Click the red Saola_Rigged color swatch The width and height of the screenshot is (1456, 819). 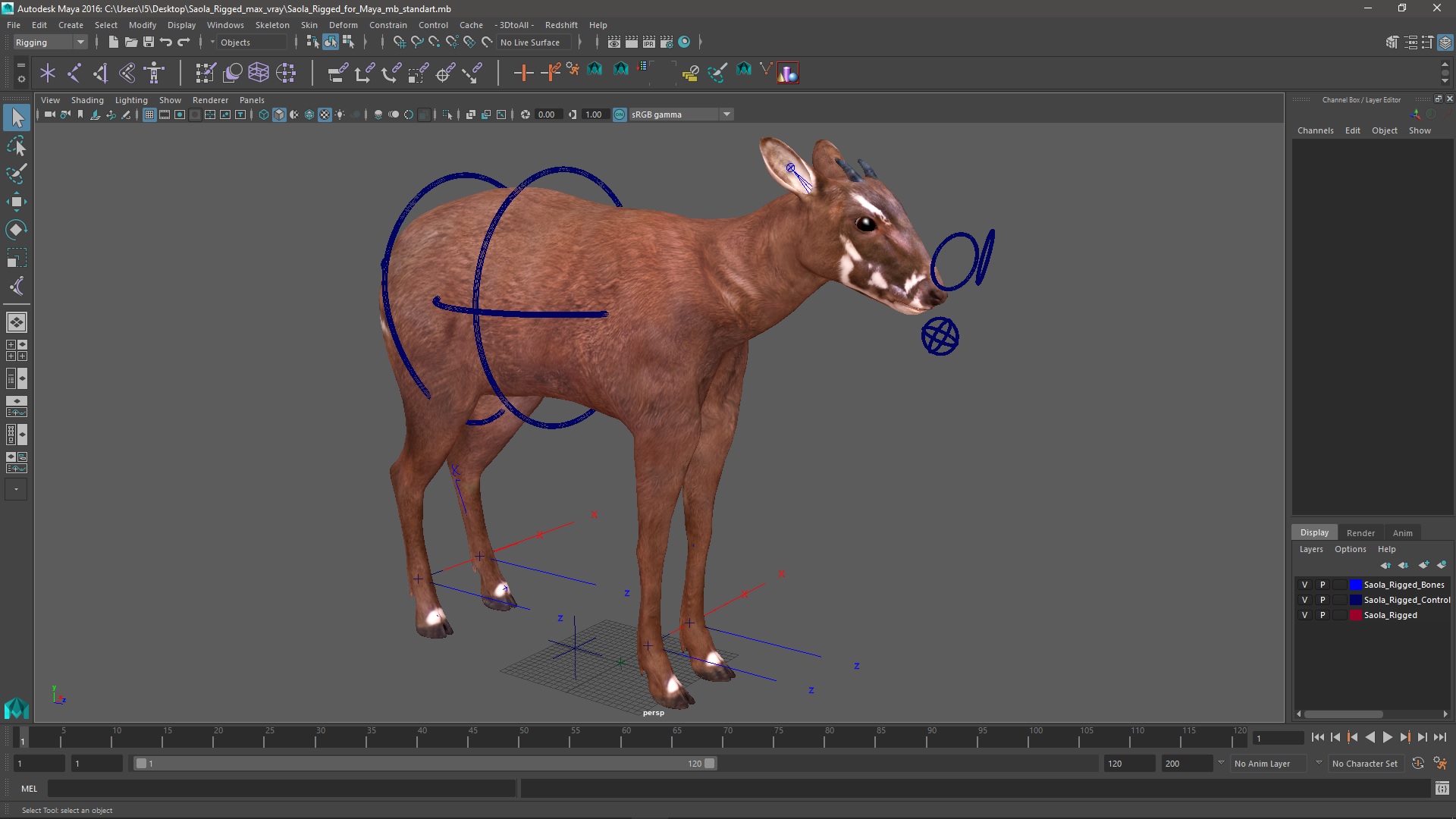(x=1355, y=615)
